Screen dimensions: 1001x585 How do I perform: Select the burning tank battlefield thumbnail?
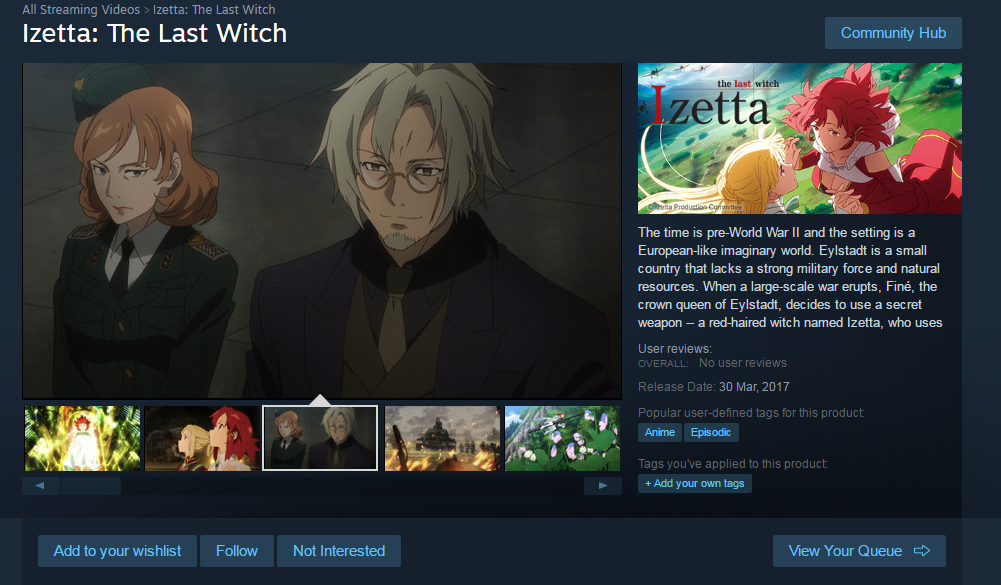[442, 438]
